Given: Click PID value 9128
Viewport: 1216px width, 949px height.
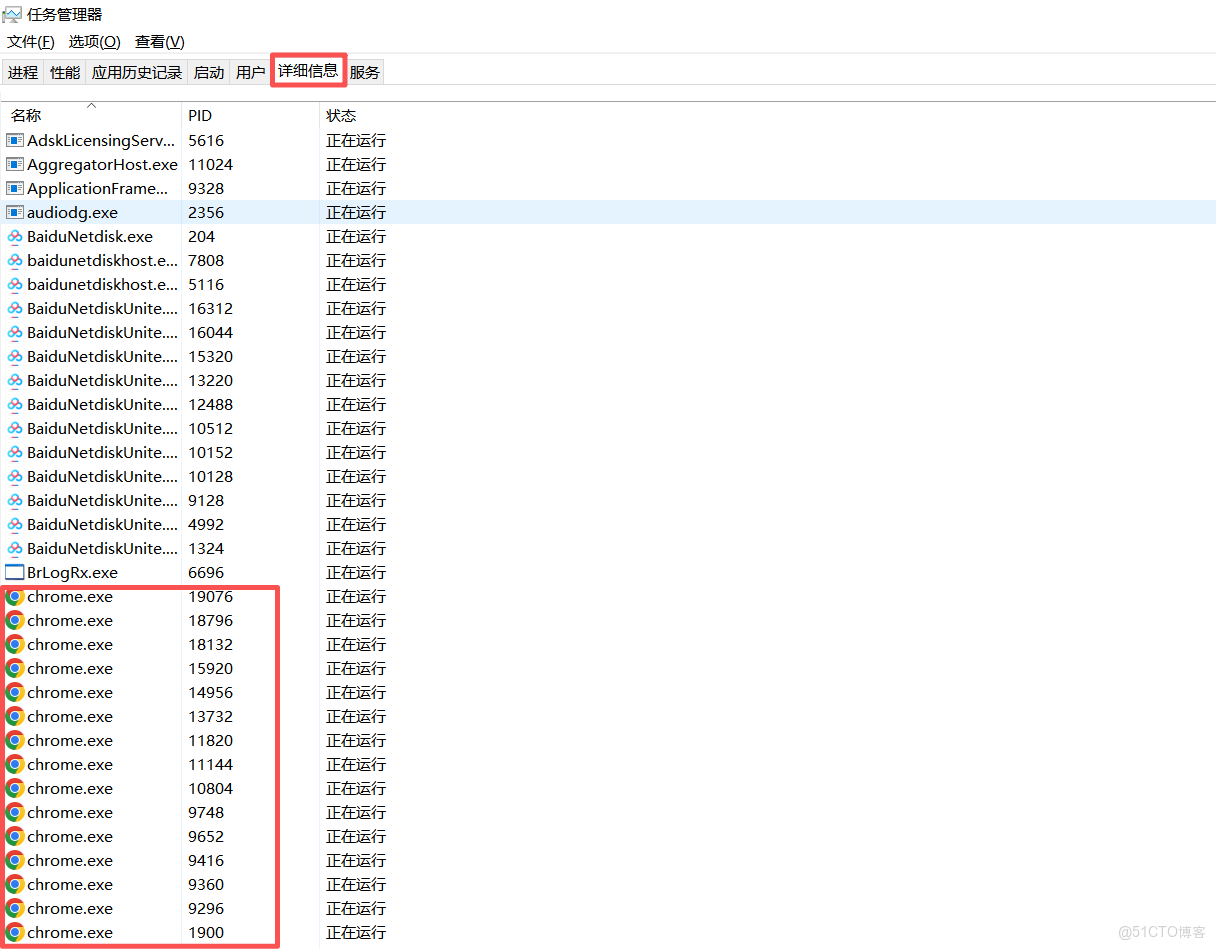Looking at the screenshot, I should tap(206, 500).
